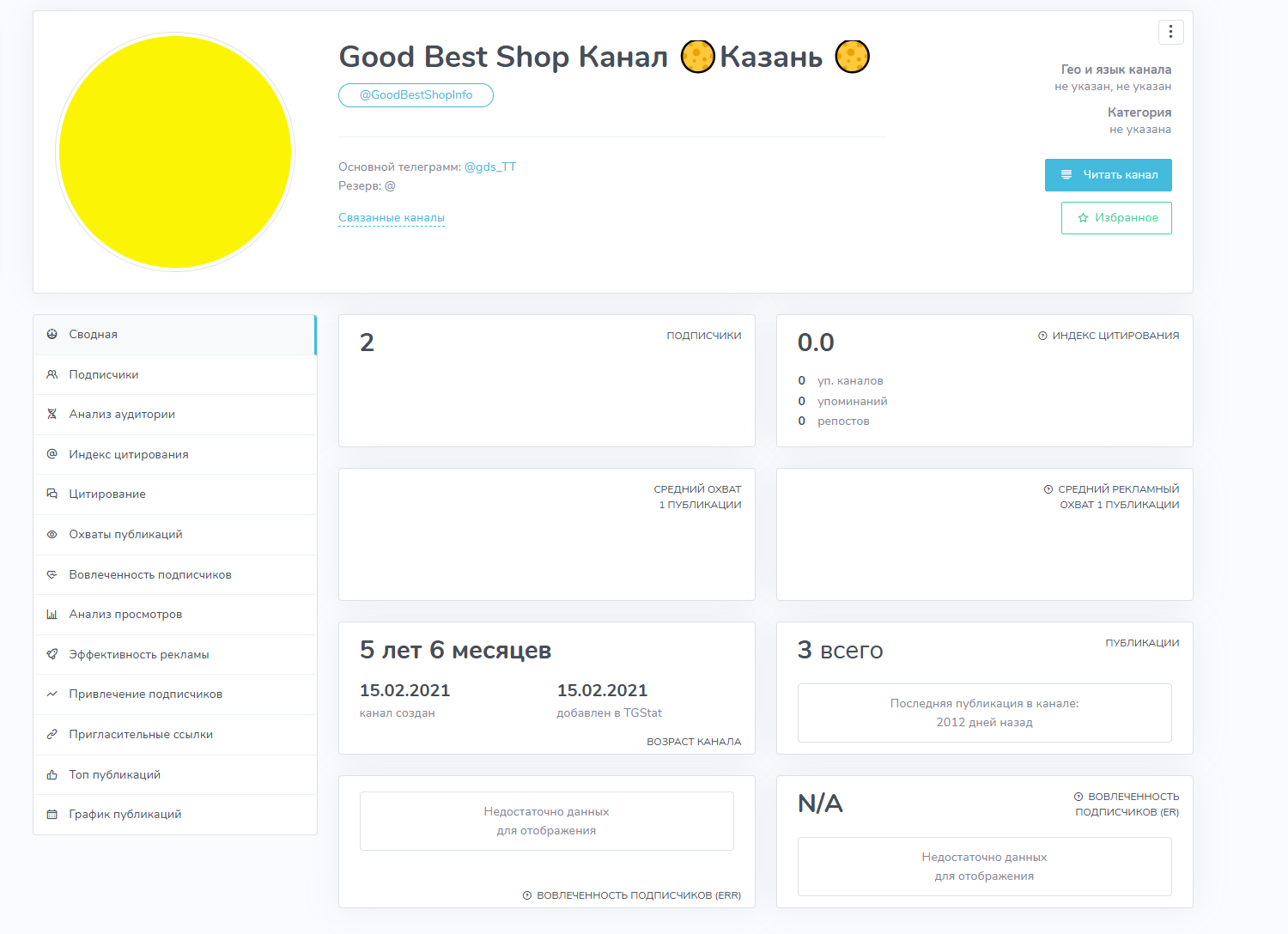This screenshot has height=934, width=1288.
Task: Go to Индекс цитирования in sidebar
Action: 175,455
